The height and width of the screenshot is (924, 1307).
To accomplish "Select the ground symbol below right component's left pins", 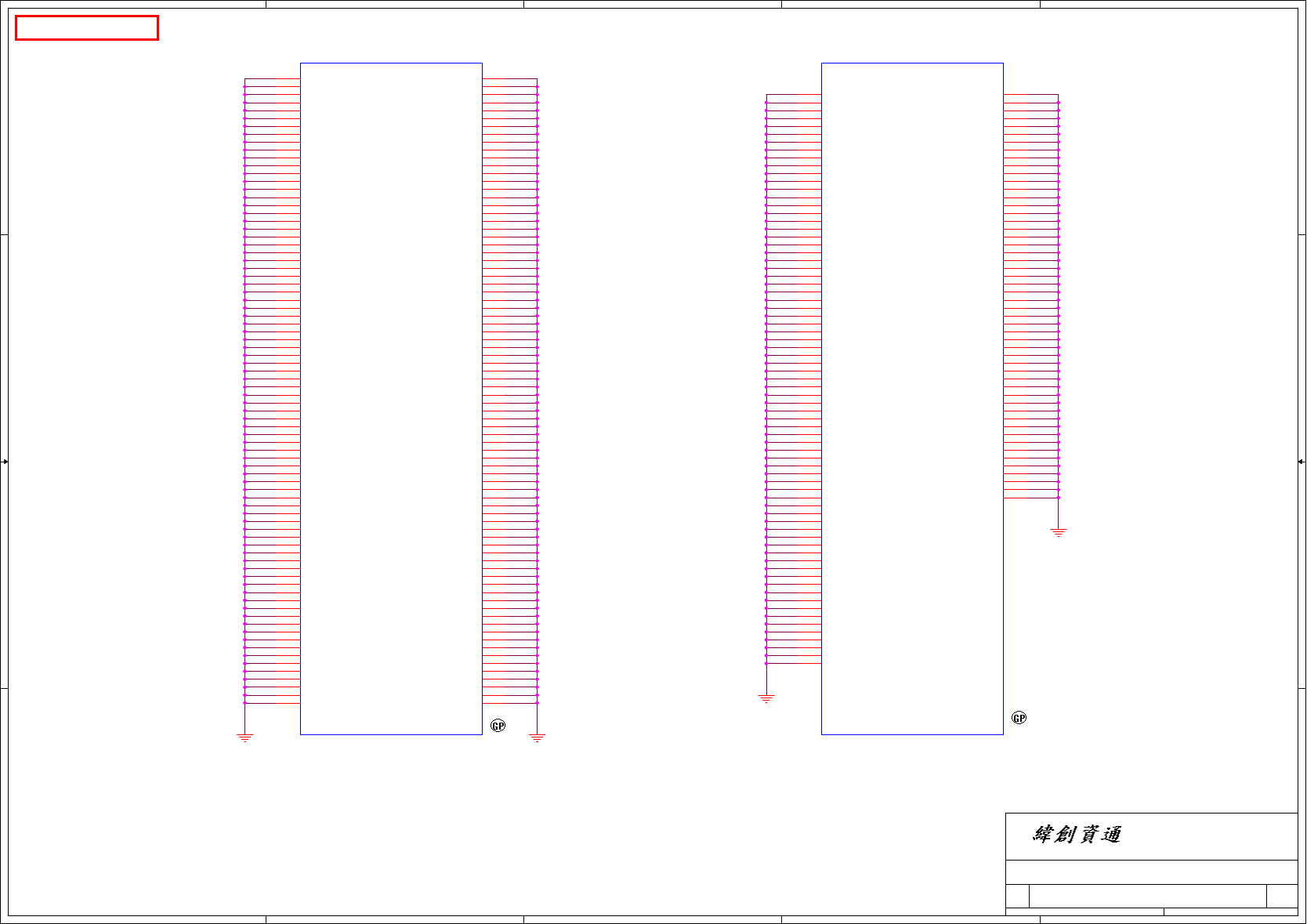I will tap(766, 698).
